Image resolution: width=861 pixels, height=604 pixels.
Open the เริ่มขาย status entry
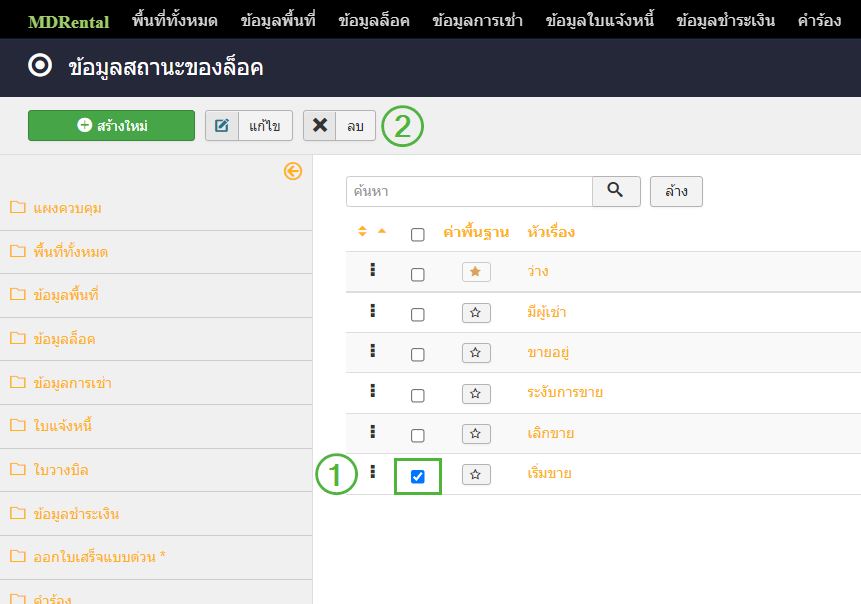[x=549, y=473]
